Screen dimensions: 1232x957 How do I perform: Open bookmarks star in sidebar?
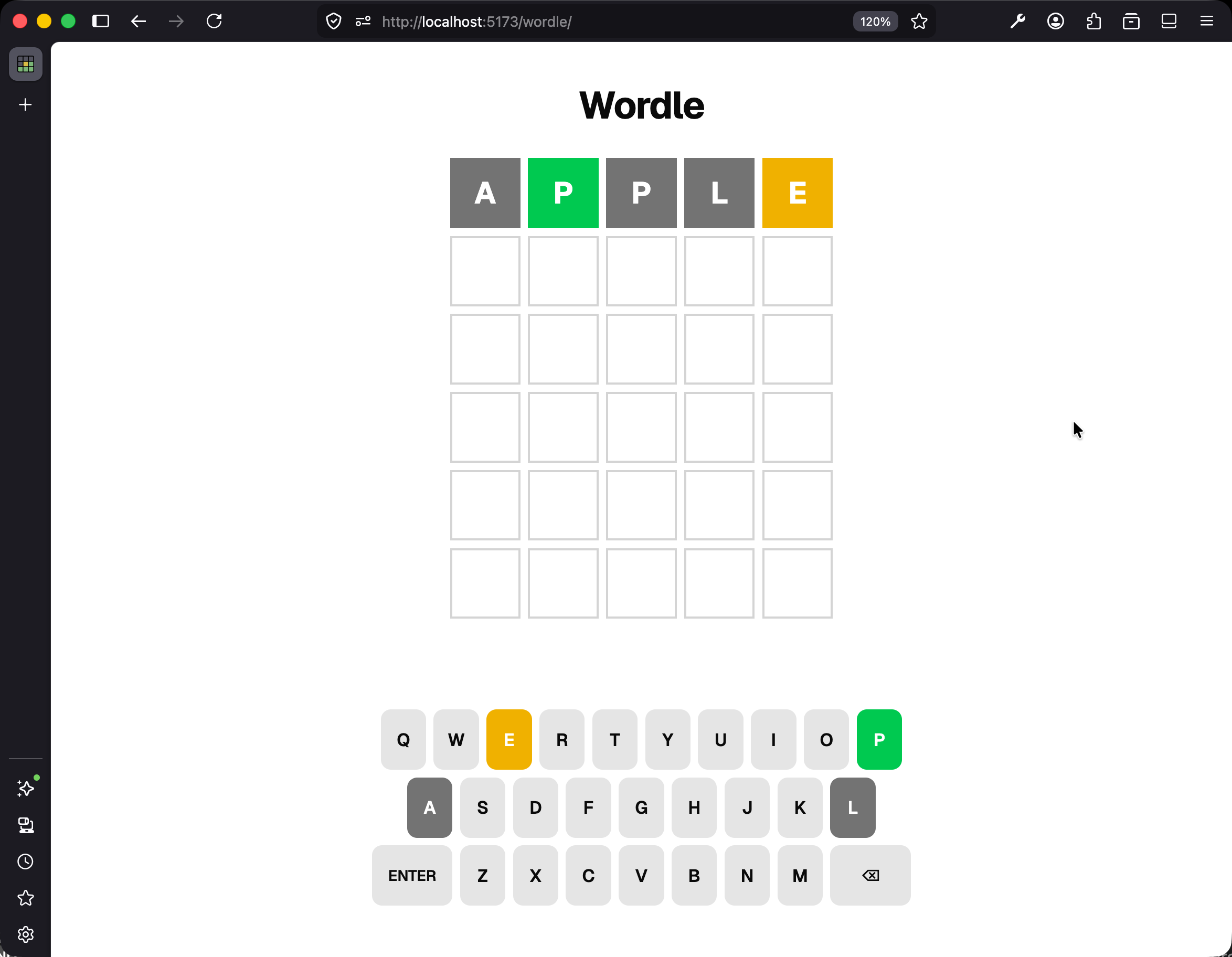point(25,898)
